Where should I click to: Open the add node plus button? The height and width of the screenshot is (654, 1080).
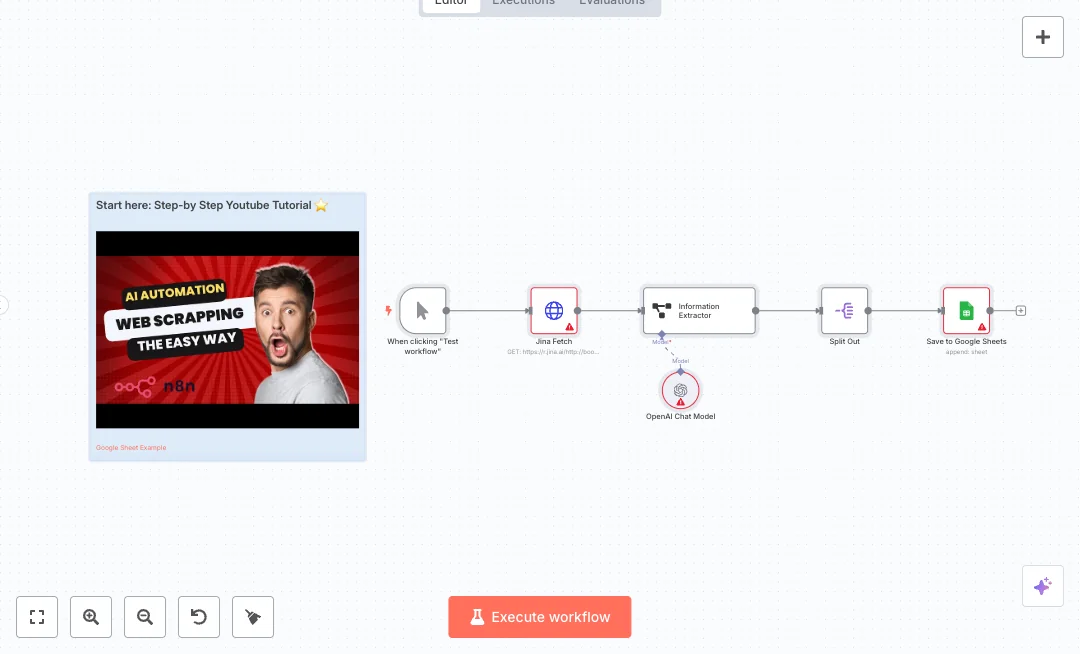click(x=1043, y=37)
